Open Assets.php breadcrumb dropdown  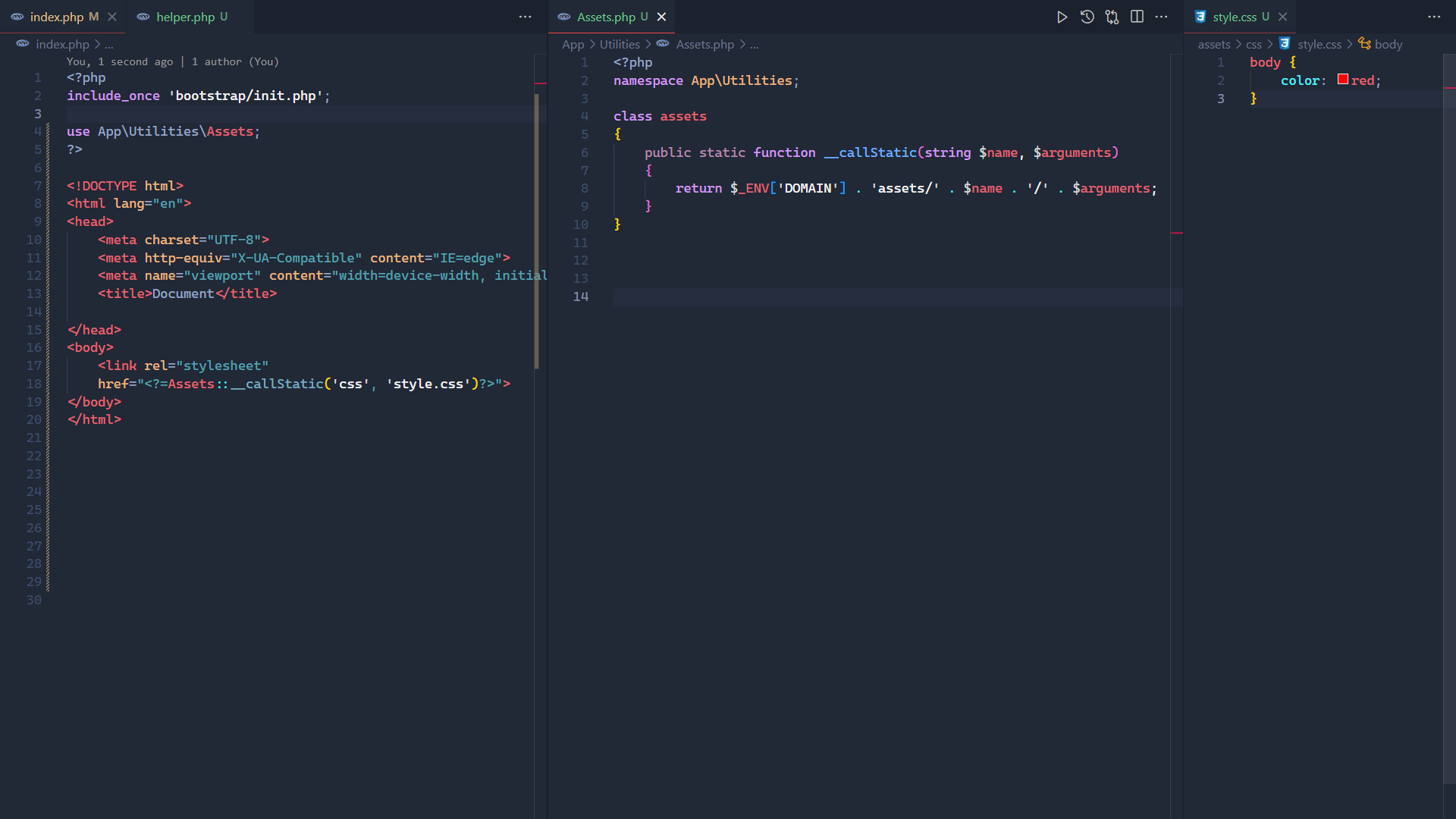click(704, 44)
